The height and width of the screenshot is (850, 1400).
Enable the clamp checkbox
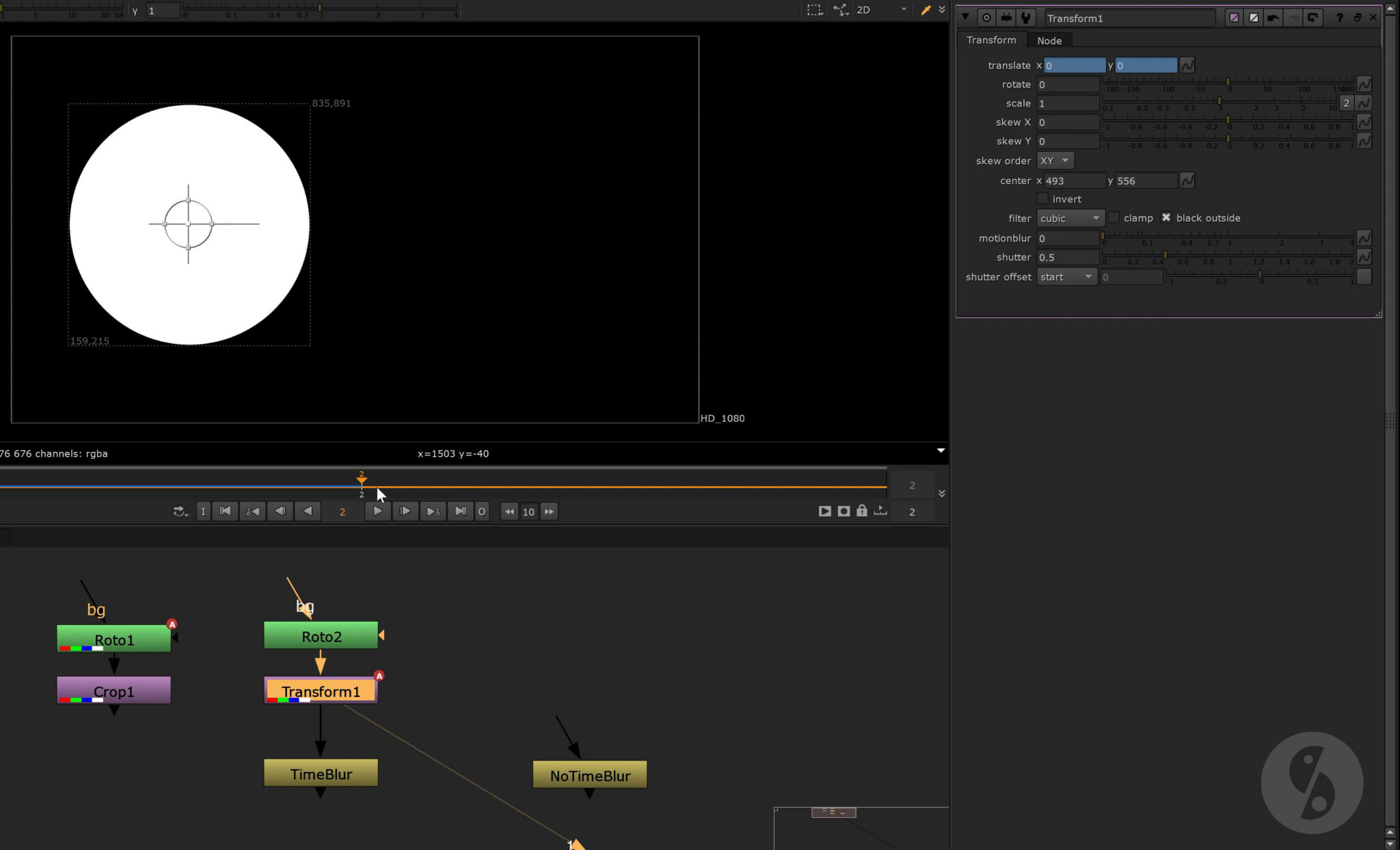pos(1114,217)
